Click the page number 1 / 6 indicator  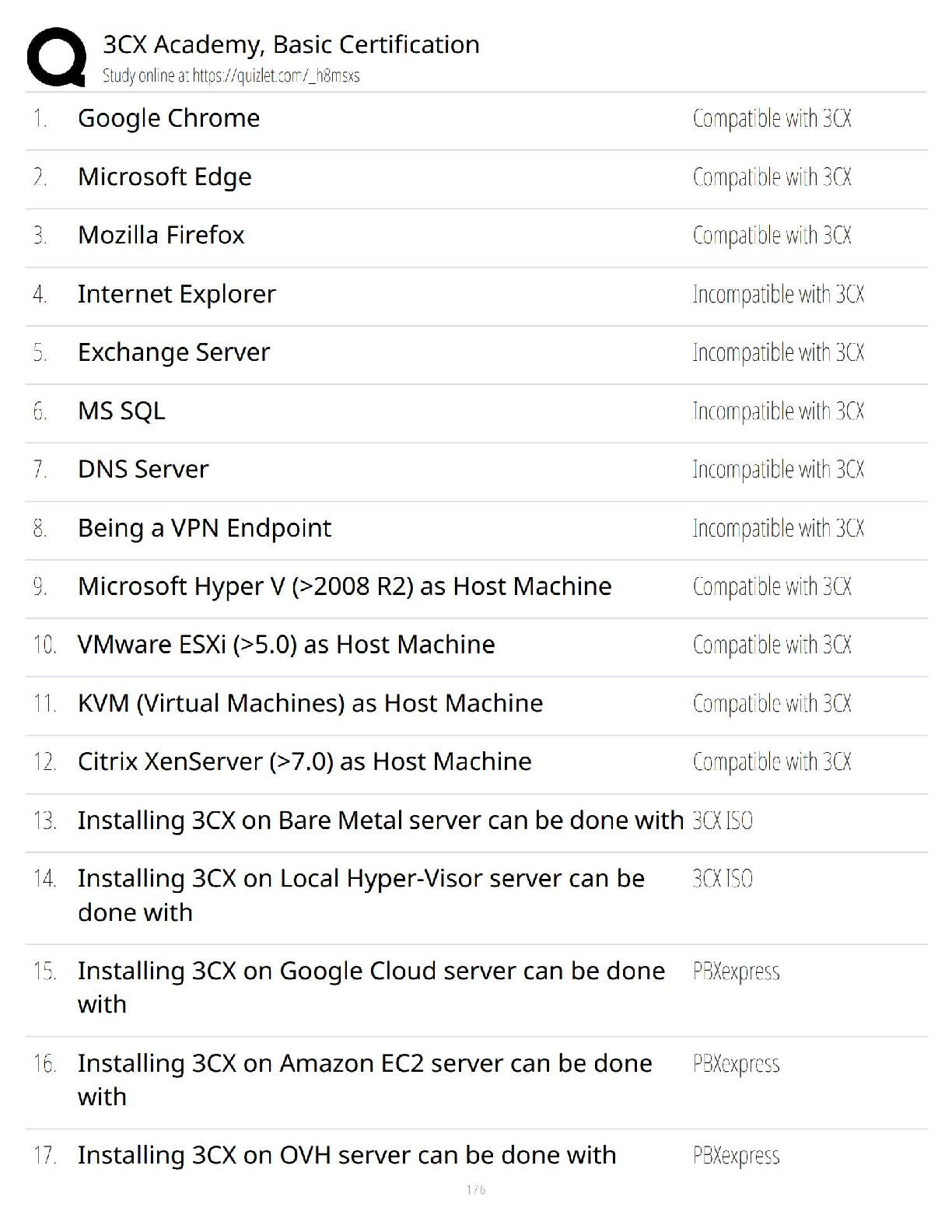point(476,1189)
